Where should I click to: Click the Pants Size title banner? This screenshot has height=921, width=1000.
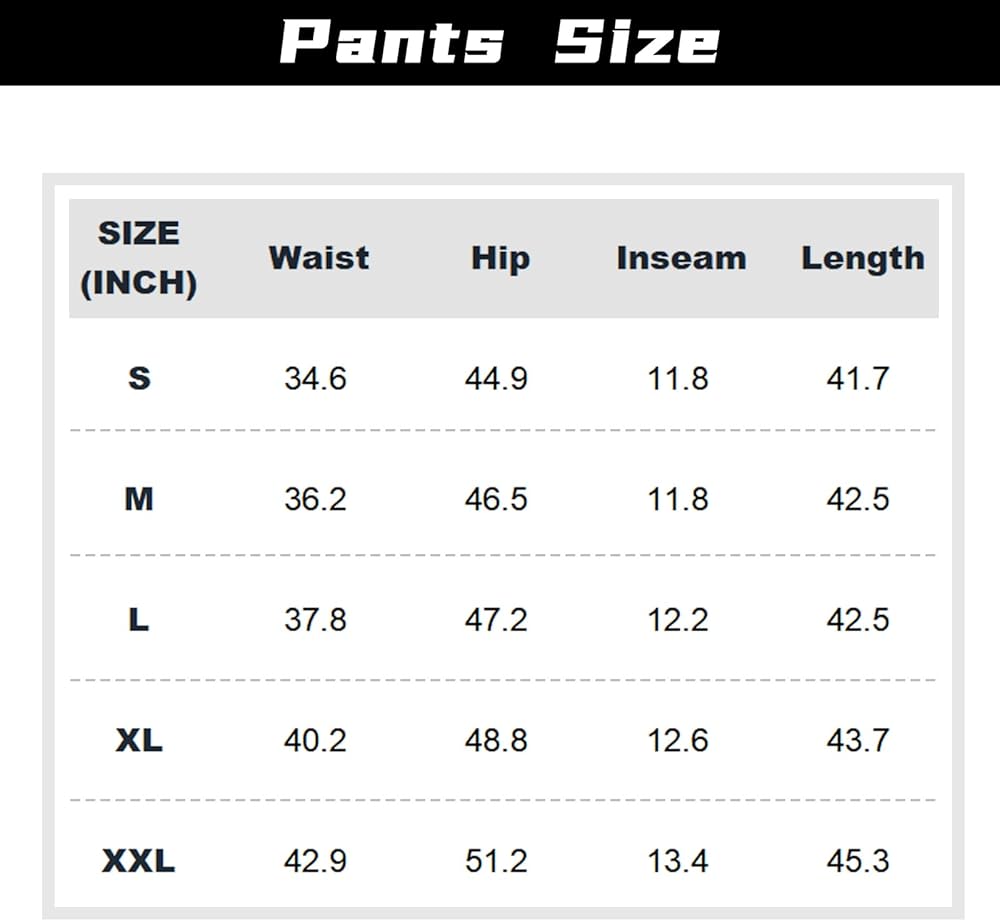click(499, 42)
